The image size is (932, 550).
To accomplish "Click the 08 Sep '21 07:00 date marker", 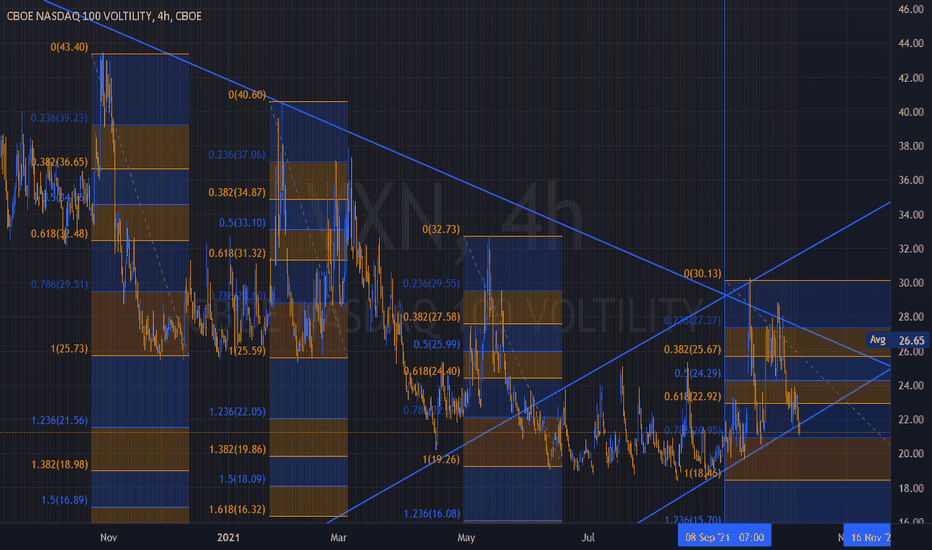I will 725,537.
